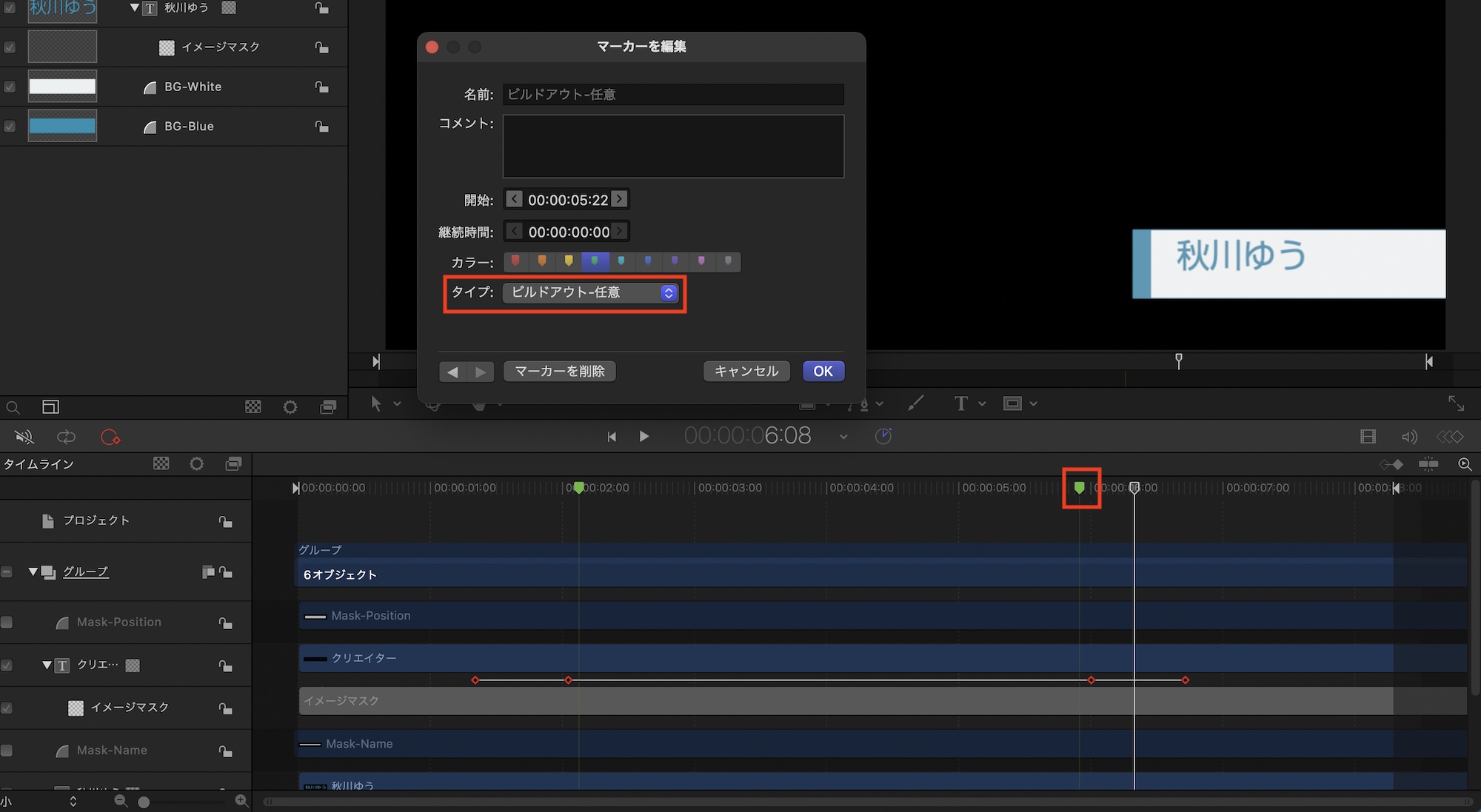
Task: Click the lock icon on BG-White layer
Action: [x=321, y=87]
